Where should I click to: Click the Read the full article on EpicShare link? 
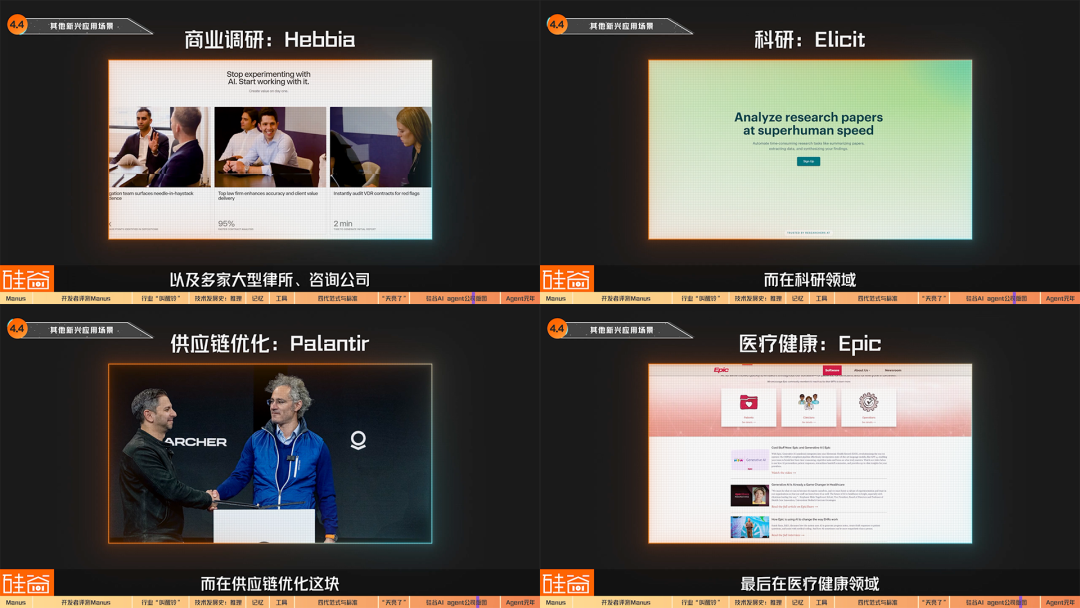(x=794, y=507)
